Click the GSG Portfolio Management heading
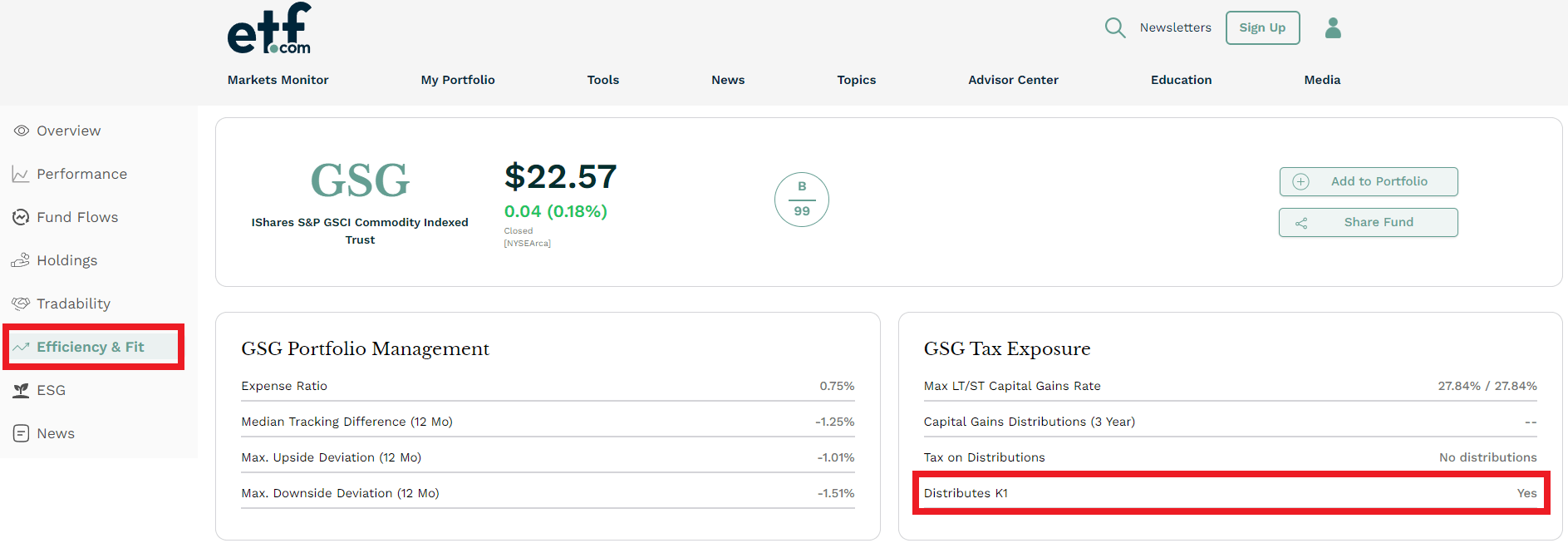The height and width of the screenshot is (548, 1568). (x=366, y=348)
